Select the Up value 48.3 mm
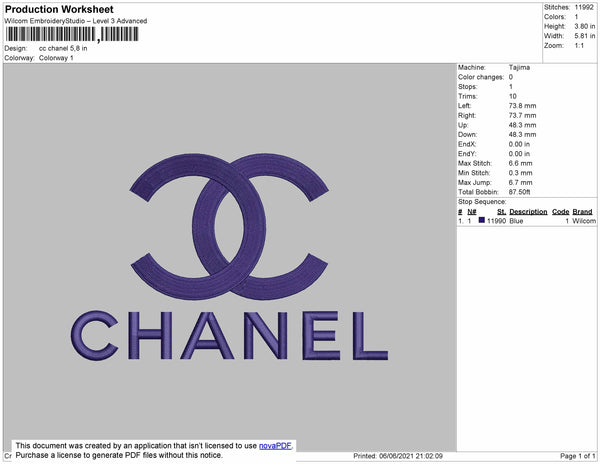Screen dimensions: 600x464 tap(522, 125)
